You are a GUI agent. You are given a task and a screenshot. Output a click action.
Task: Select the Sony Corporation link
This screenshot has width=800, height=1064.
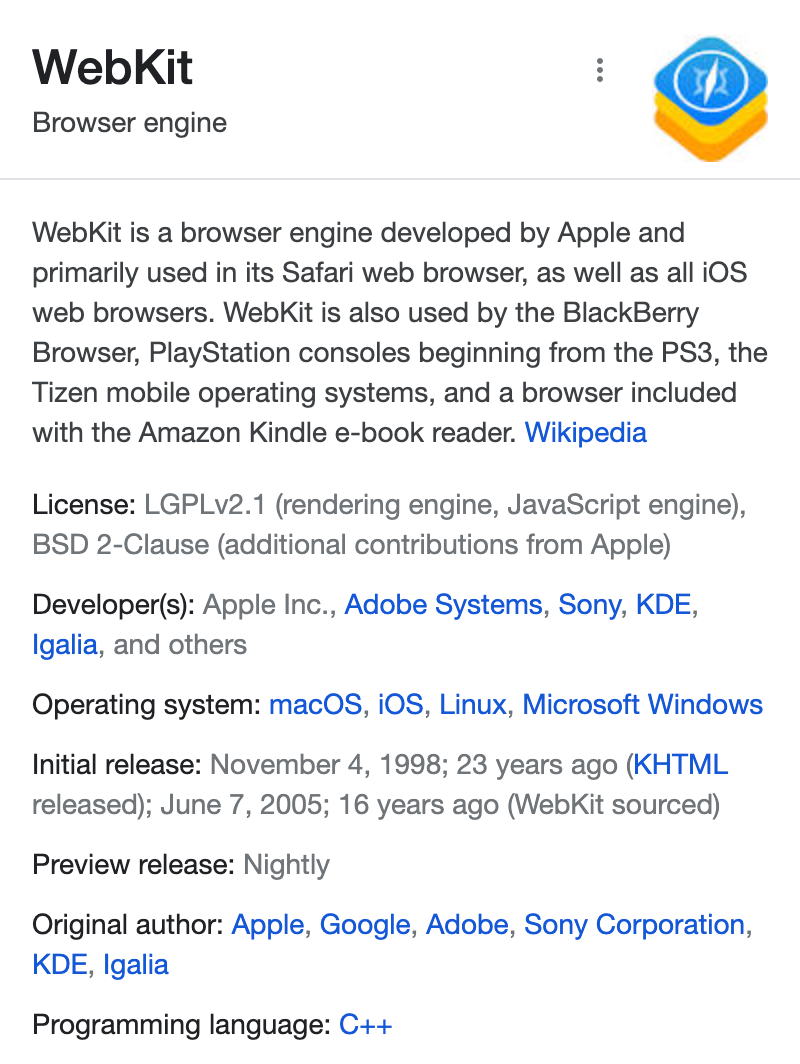click(634, 925)
